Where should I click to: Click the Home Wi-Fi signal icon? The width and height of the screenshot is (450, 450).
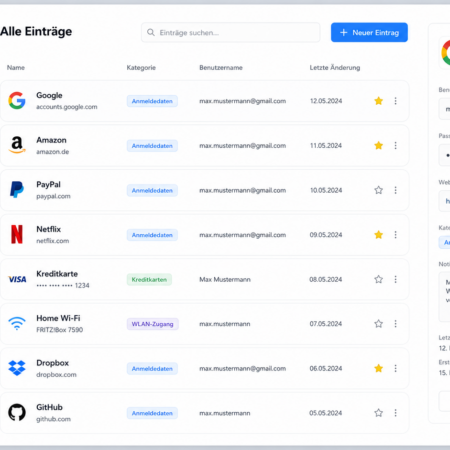17,323
